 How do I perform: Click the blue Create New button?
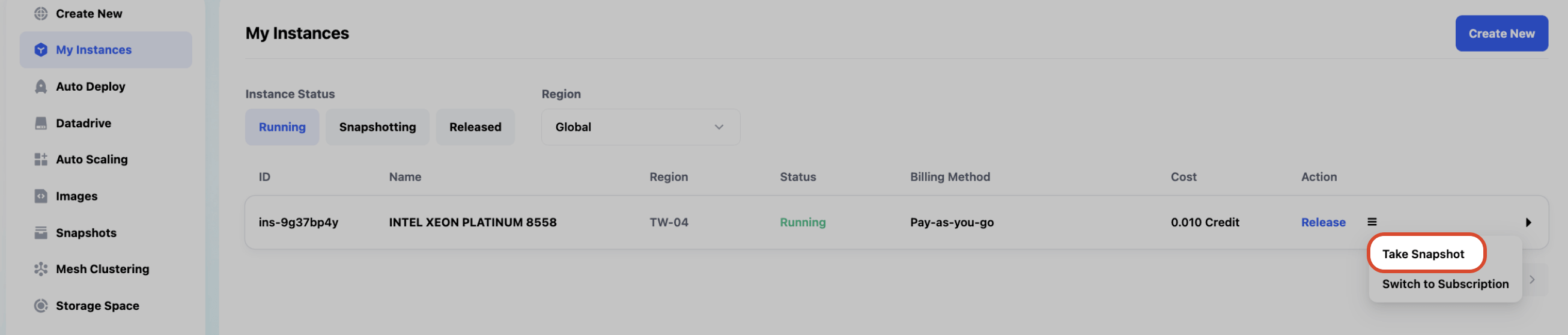point(1501,34)
